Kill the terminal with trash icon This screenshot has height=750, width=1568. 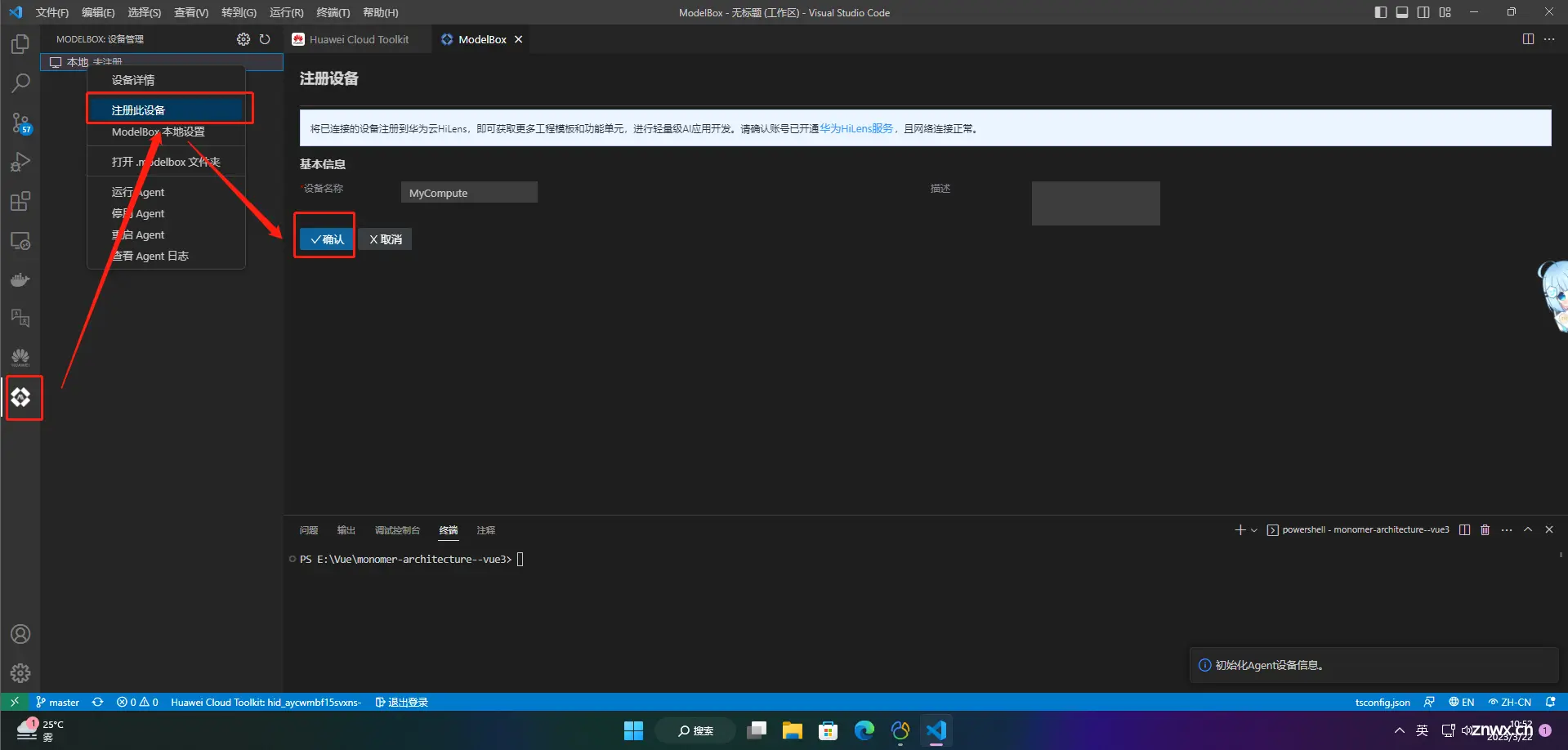pos(1485,530)
